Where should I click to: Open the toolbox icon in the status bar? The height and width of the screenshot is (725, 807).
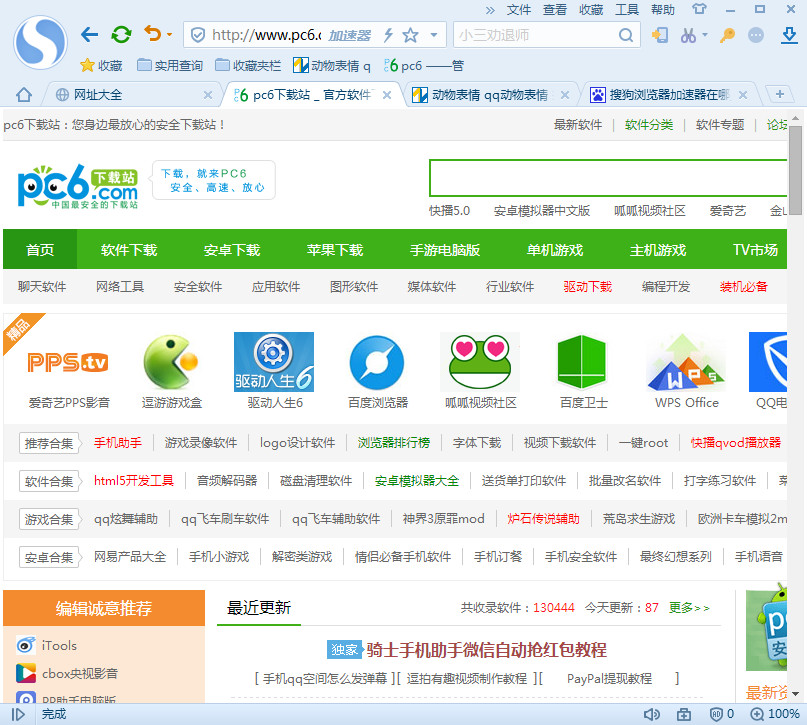pyautogui.click(x=683, y=714)
